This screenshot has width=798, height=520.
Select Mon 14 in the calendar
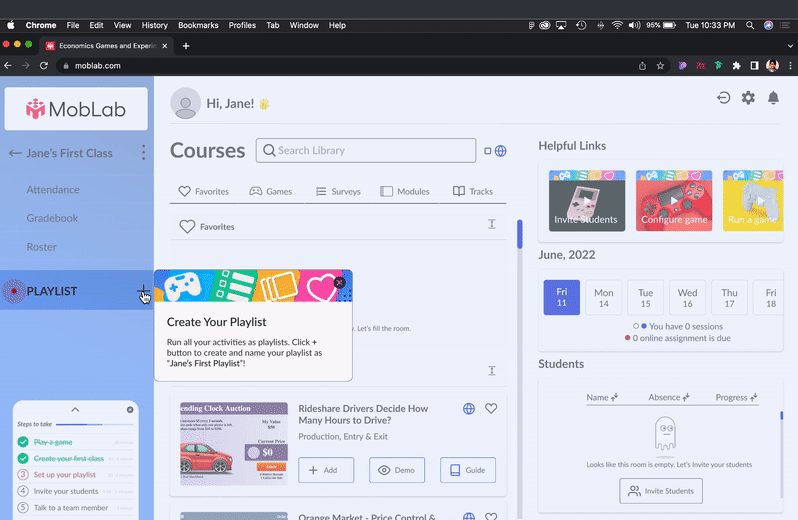(x=604, y=297)
